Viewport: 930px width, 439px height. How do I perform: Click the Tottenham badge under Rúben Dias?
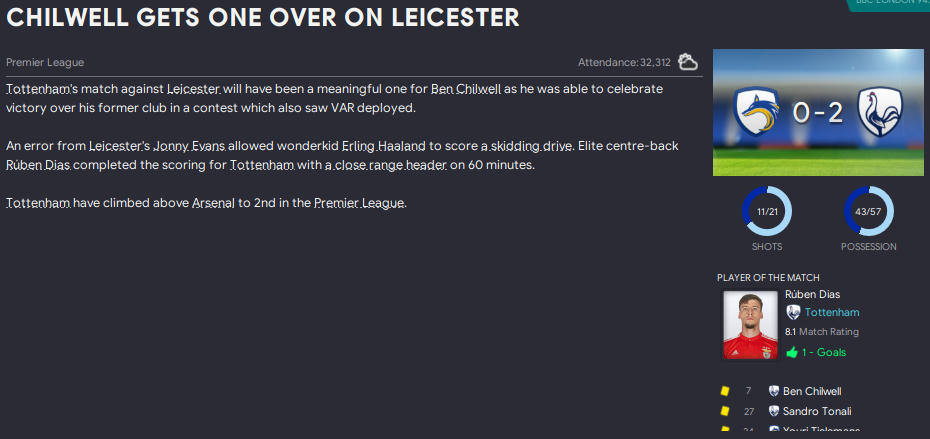(793, 313)
